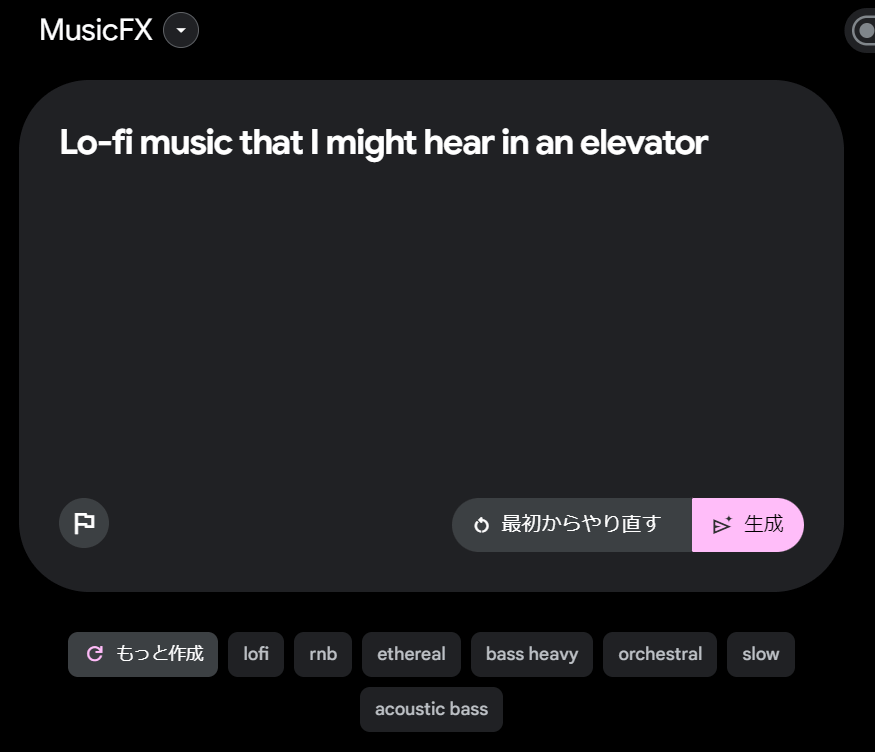Click the 最初からやり直す button label
The image size is (875, 752).
(581, 524)
